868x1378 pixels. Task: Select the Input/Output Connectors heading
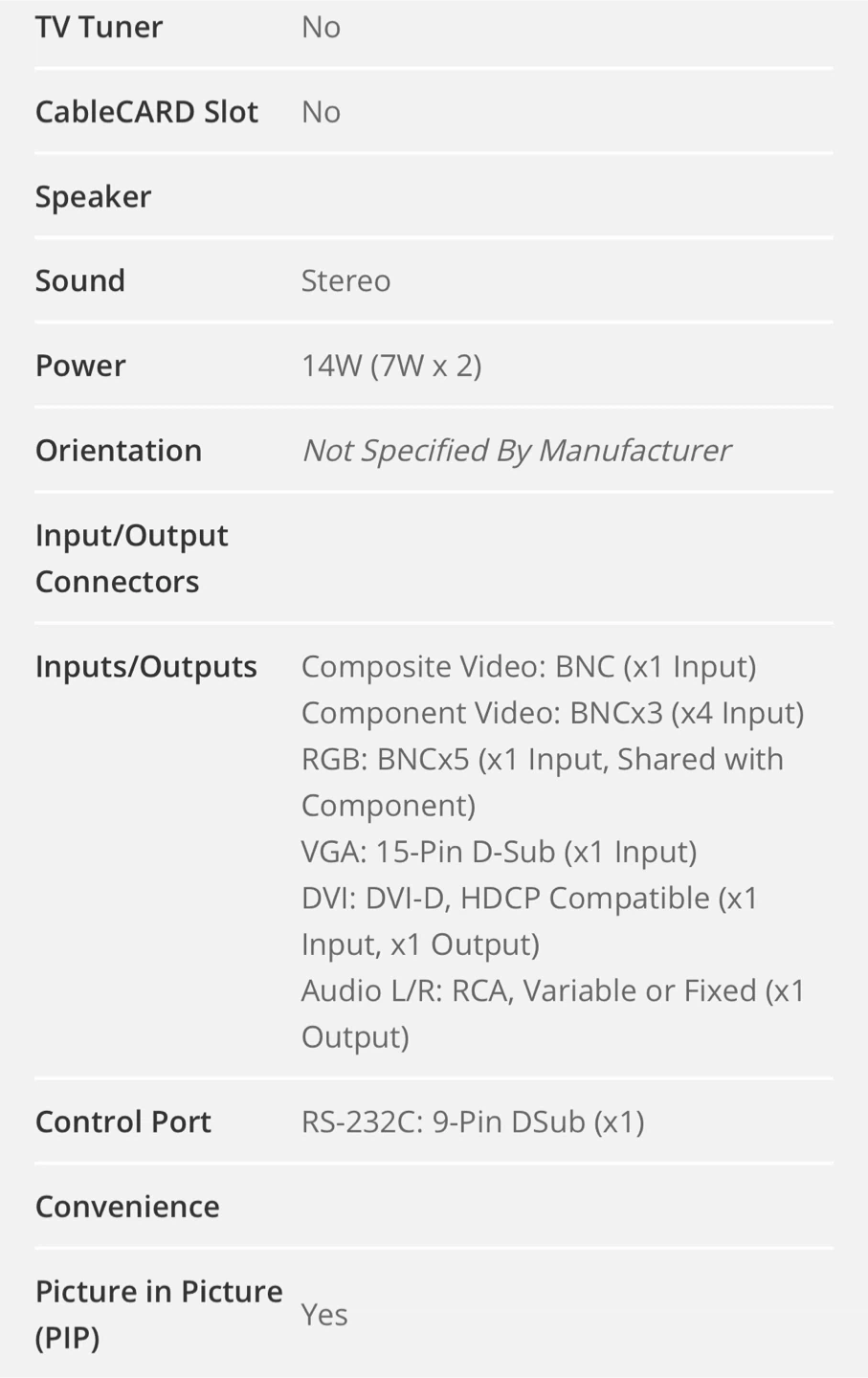coord(131,558)
